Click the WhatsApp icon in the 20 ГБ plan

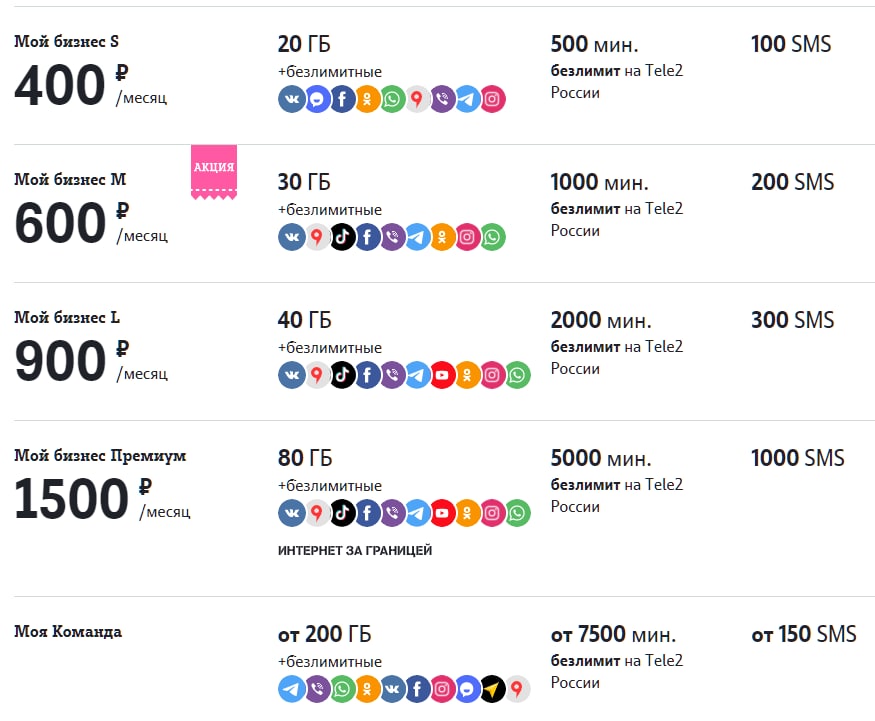click(x=392, y=99)
